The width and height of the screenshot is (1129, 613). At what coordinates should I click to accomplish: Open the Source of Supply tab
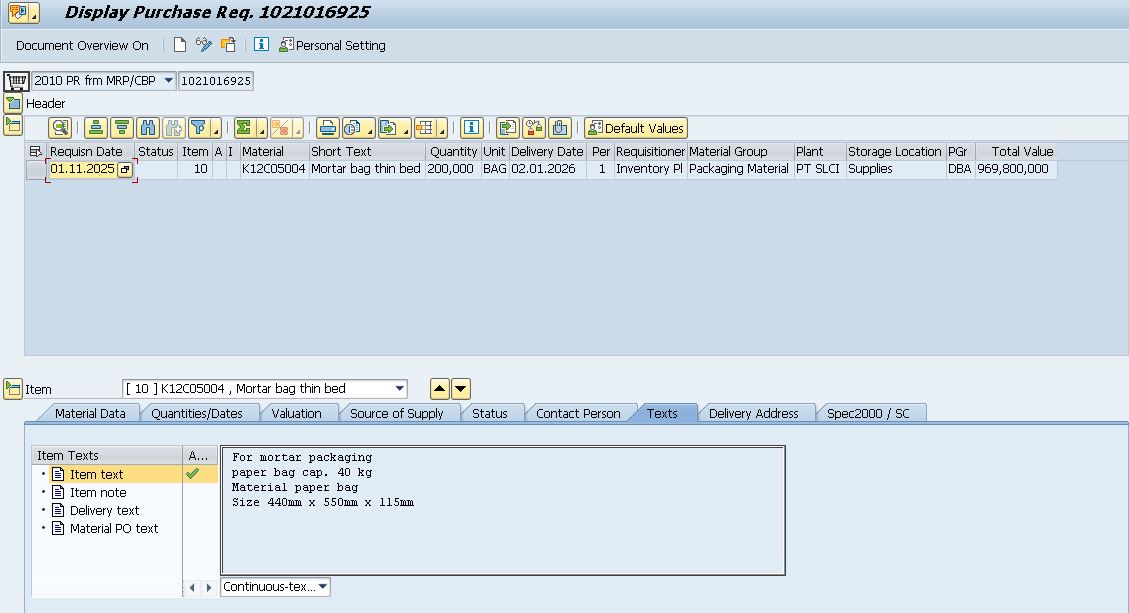click(x=396, y=413)
